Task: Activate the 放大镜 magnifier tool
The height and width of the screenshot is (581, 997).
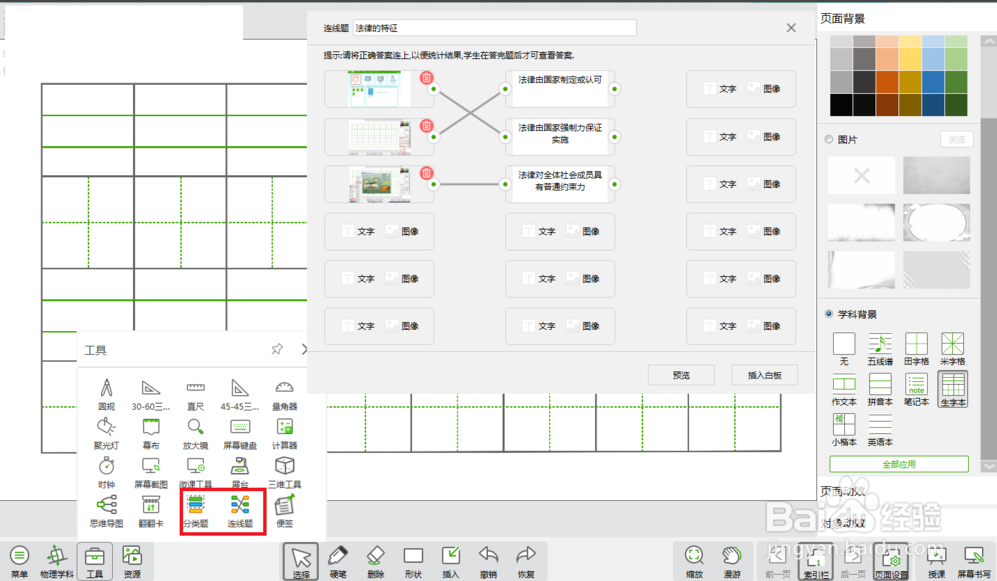Action: coord(195,434)
